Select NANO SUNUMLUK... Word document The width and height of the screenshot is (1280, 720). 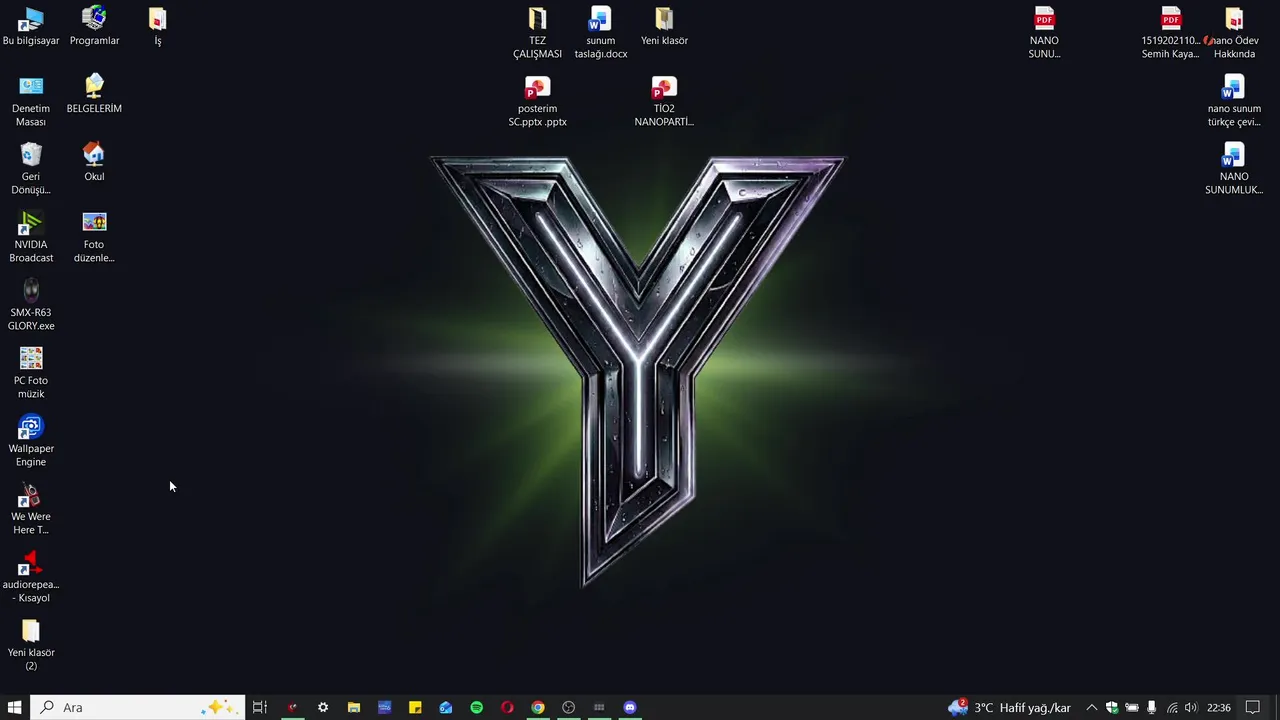[x=1234, y=169]
